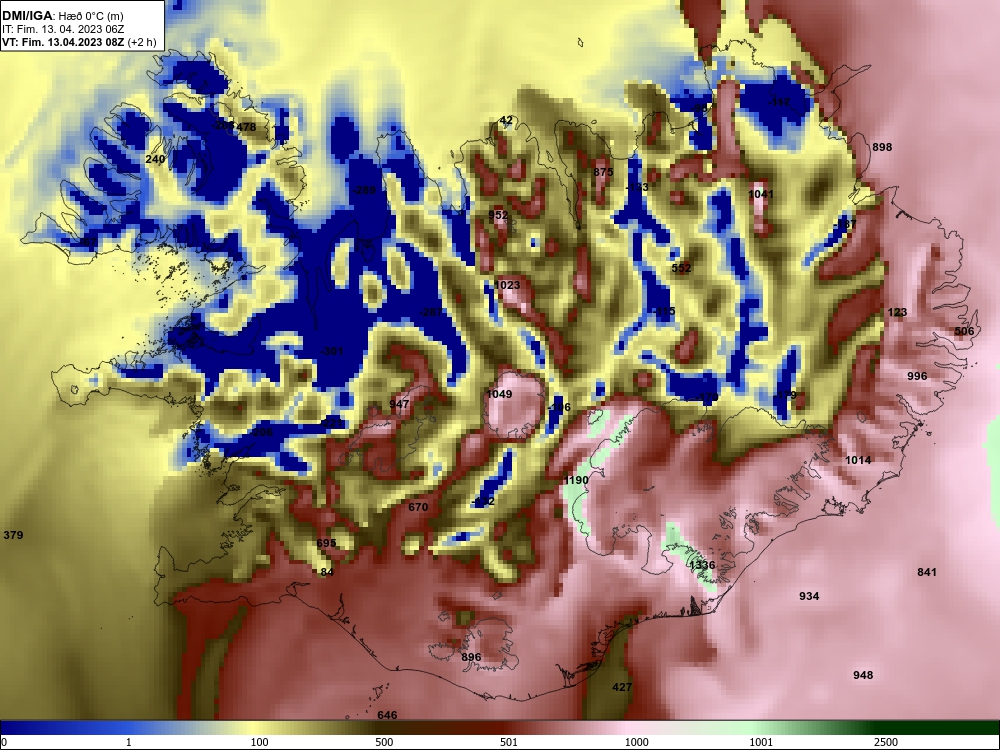This screenshot has height=750, width=1000.
Task: Click the legend label '1'
Action: (129, 742)
